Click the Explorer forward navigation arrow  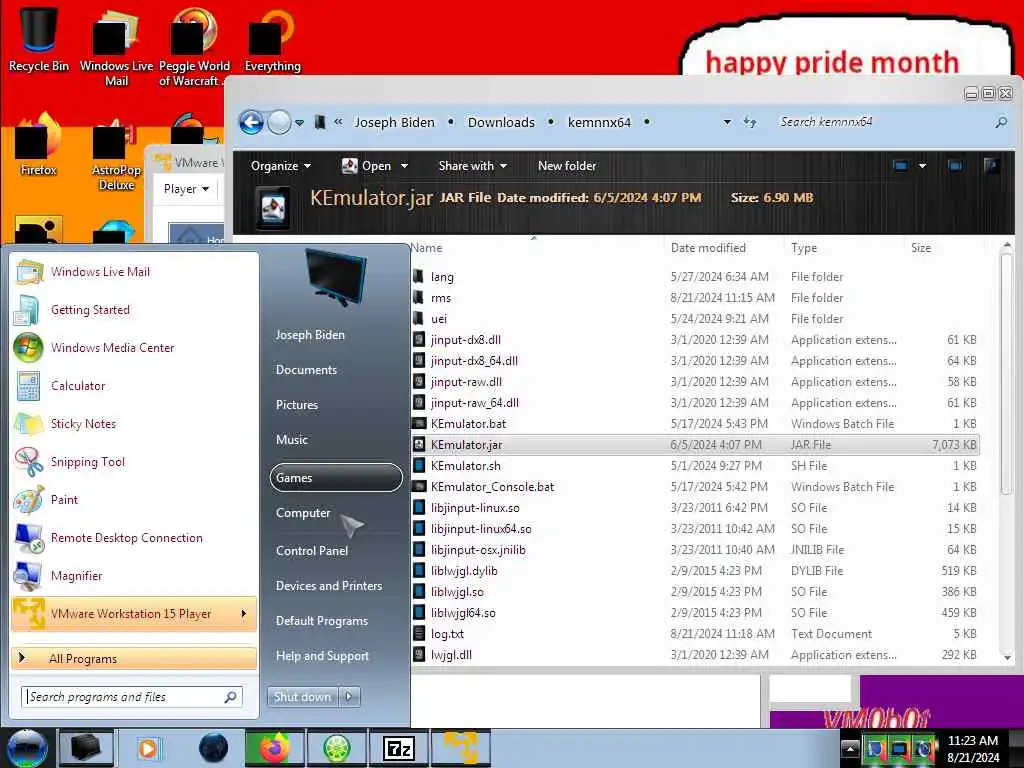click(280, 122)
